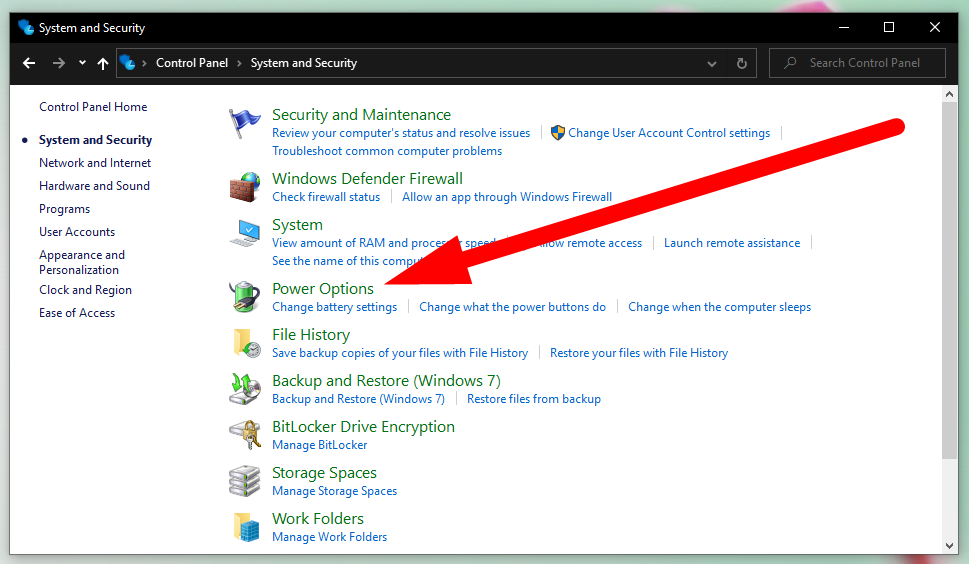The width and height of the screenshot is (969, 564).
Task: Click the vertical scrollbar thumb
Action: (950, 280)
